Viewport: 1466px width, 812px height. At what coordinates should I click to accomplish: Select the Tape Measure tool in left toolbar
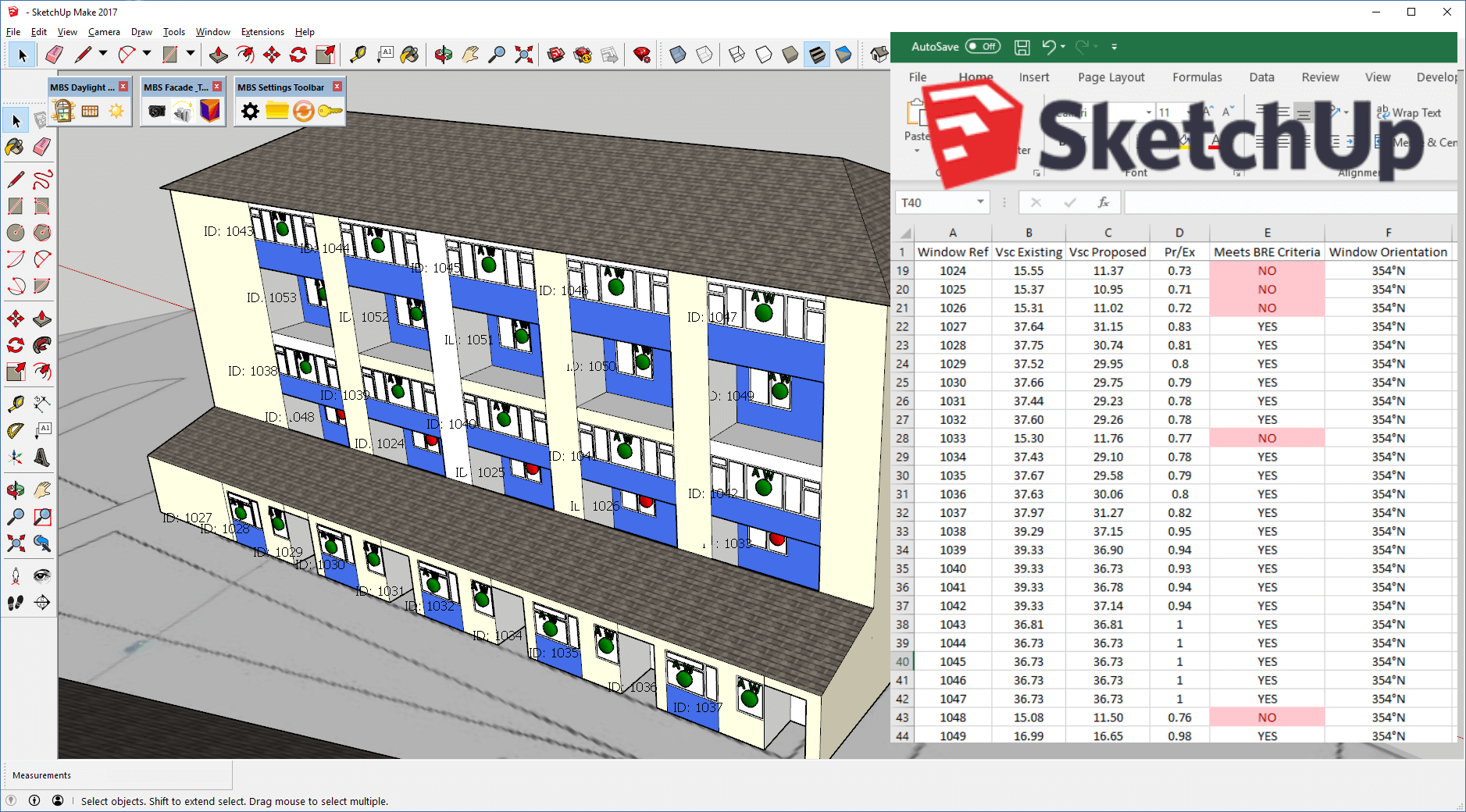[15, 404]
